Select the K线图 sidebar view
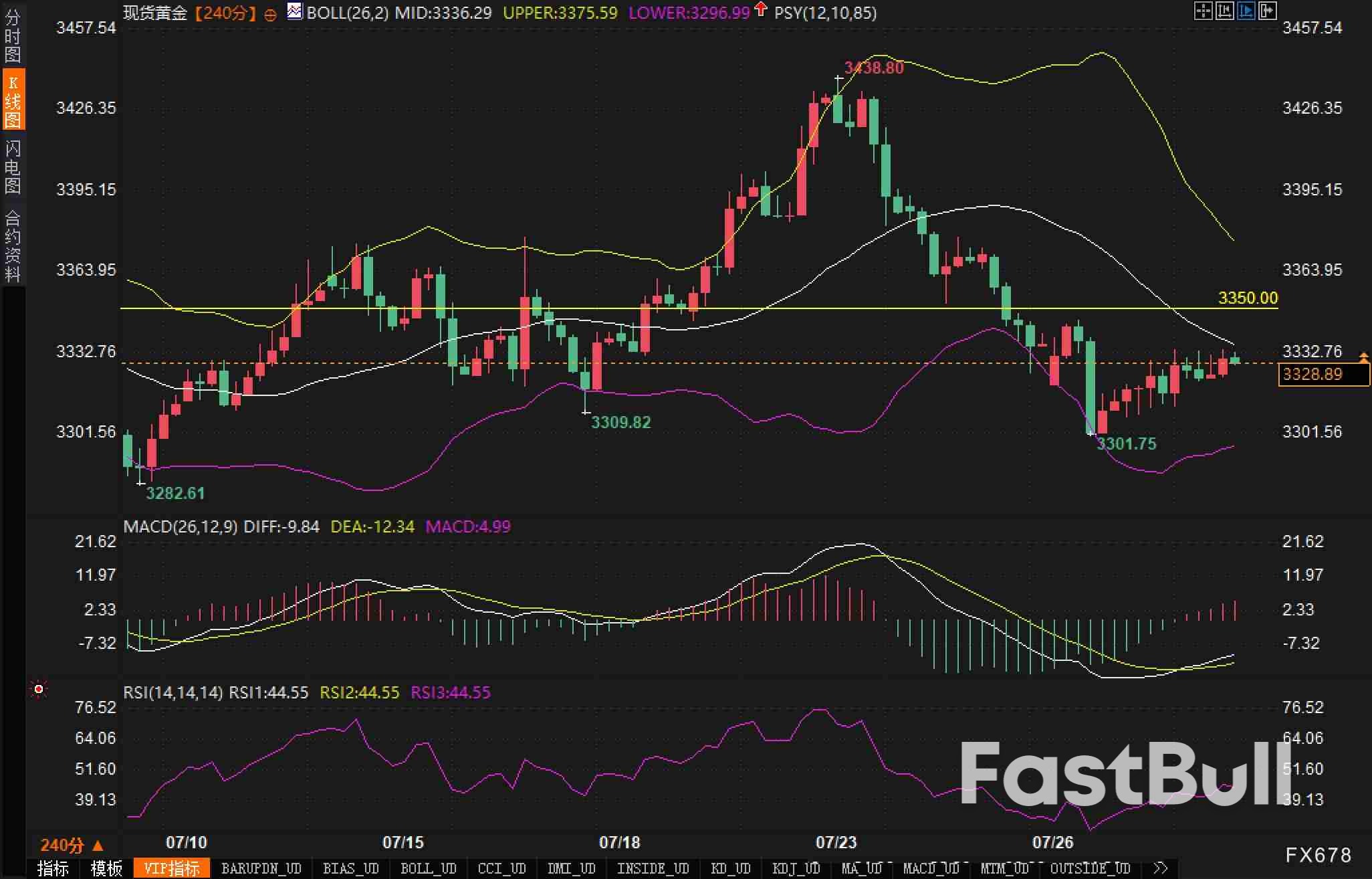 click(13, 100)
